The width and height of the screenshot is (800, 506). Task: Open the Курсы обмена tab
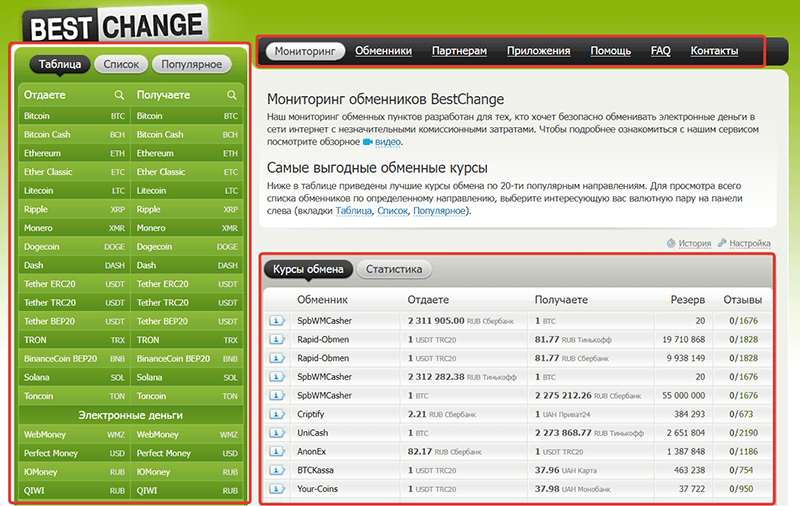pyautogui.click(x=308, y=269)
